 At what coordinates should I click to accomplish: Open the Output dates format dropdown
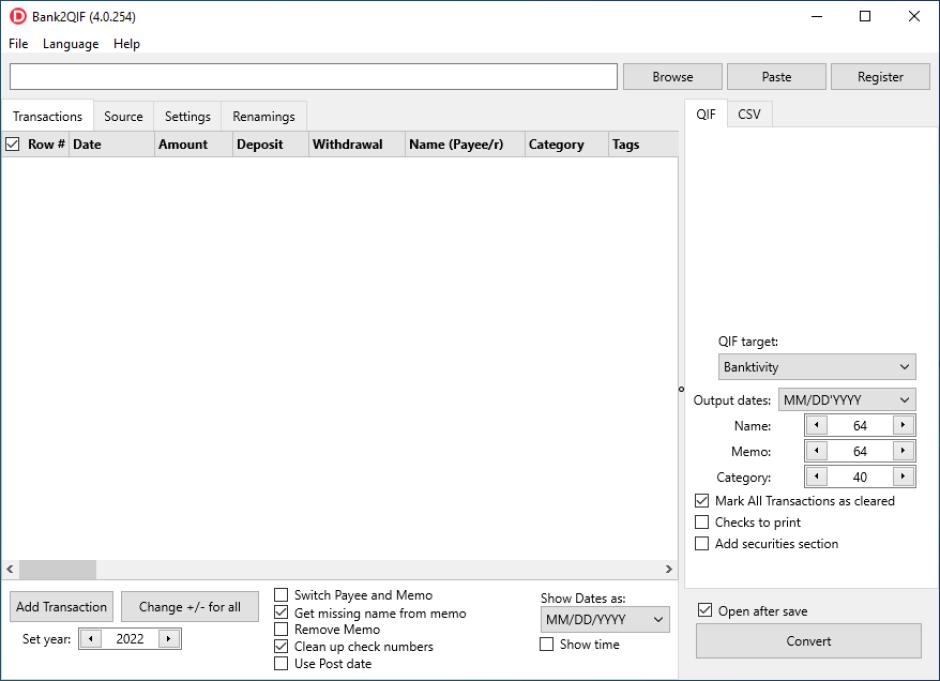[x=846, y=400]
